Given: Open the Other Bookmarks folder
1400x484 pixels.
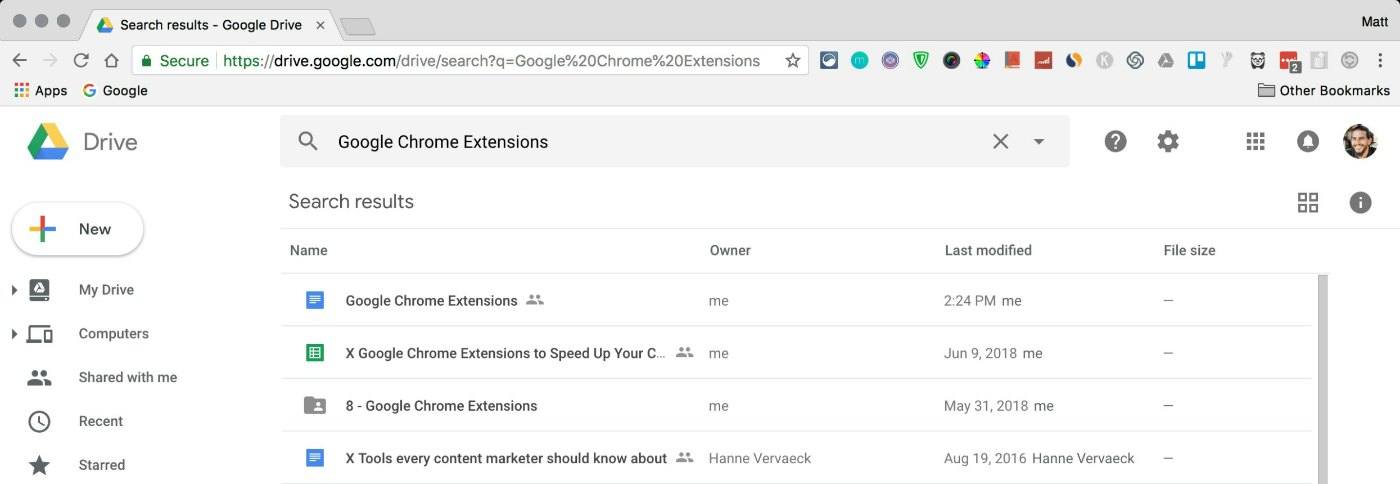Looking at the screenshot, I should [1323, 90].
